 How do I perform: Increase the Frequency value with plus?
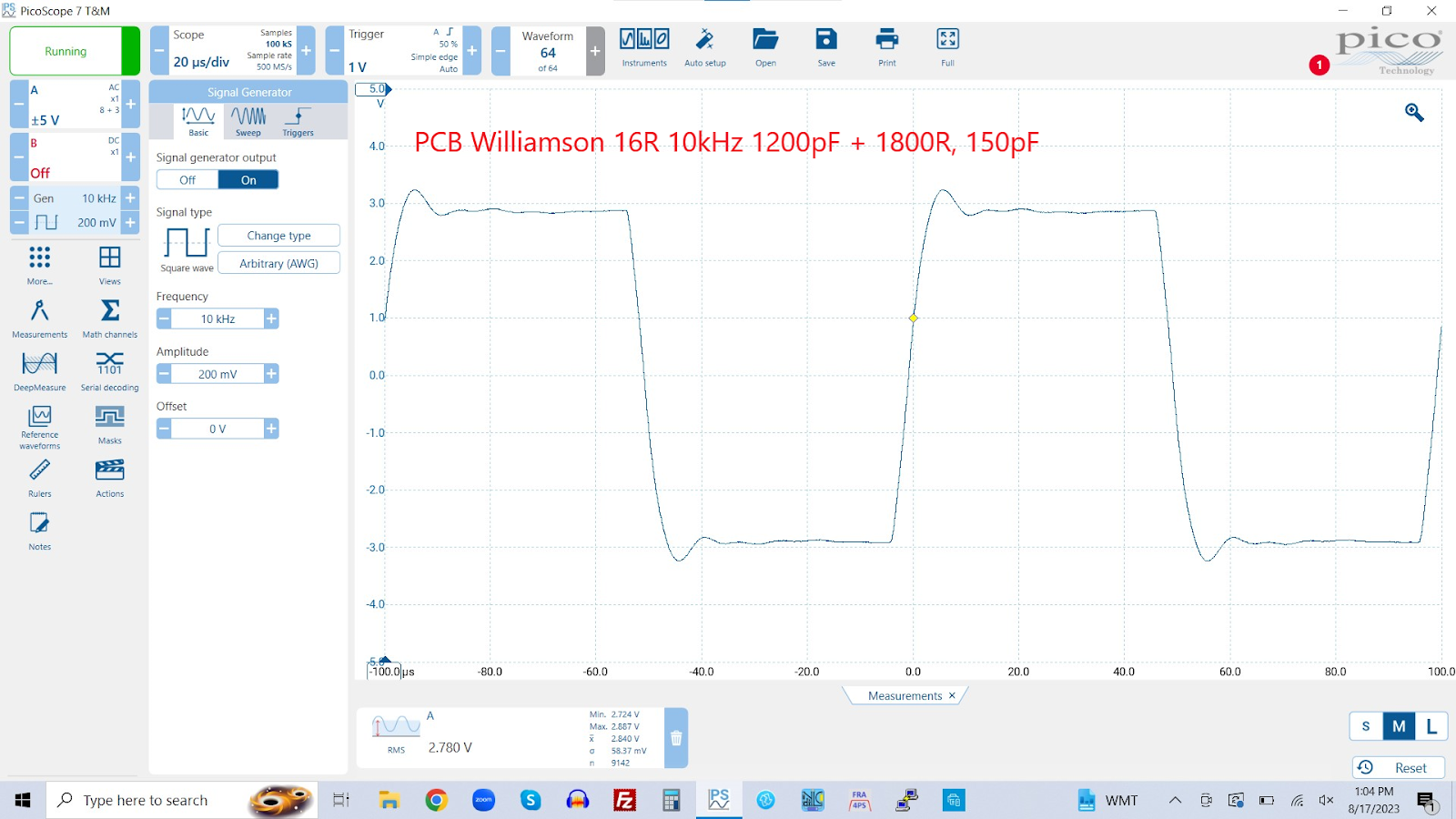pyautogui.click(x=271, y=318)
